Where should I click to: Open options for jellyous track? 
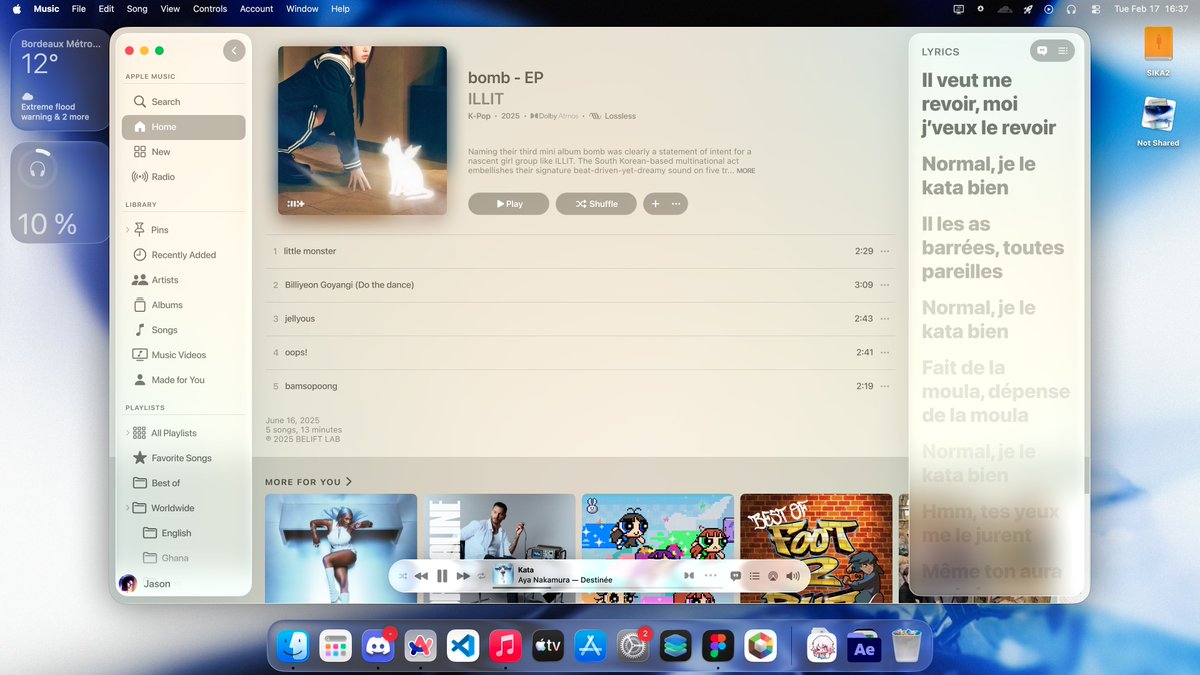pyautogui.click(x=884, y=319)
